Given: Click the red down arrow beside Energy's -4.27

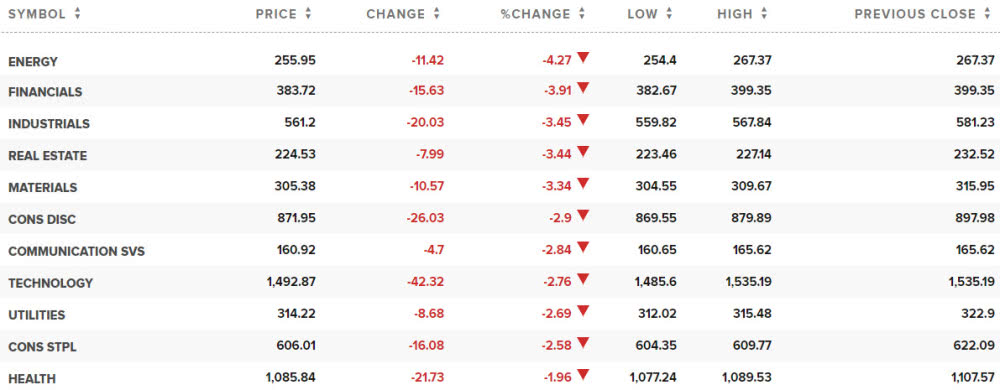Looking at the screenshot, I should (583, 57).
